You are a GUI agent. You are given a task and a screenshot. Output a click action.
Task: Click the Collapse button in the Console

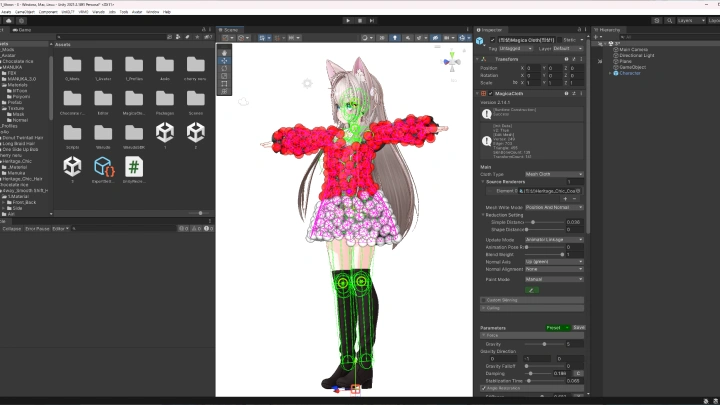(x=12, y=229)
